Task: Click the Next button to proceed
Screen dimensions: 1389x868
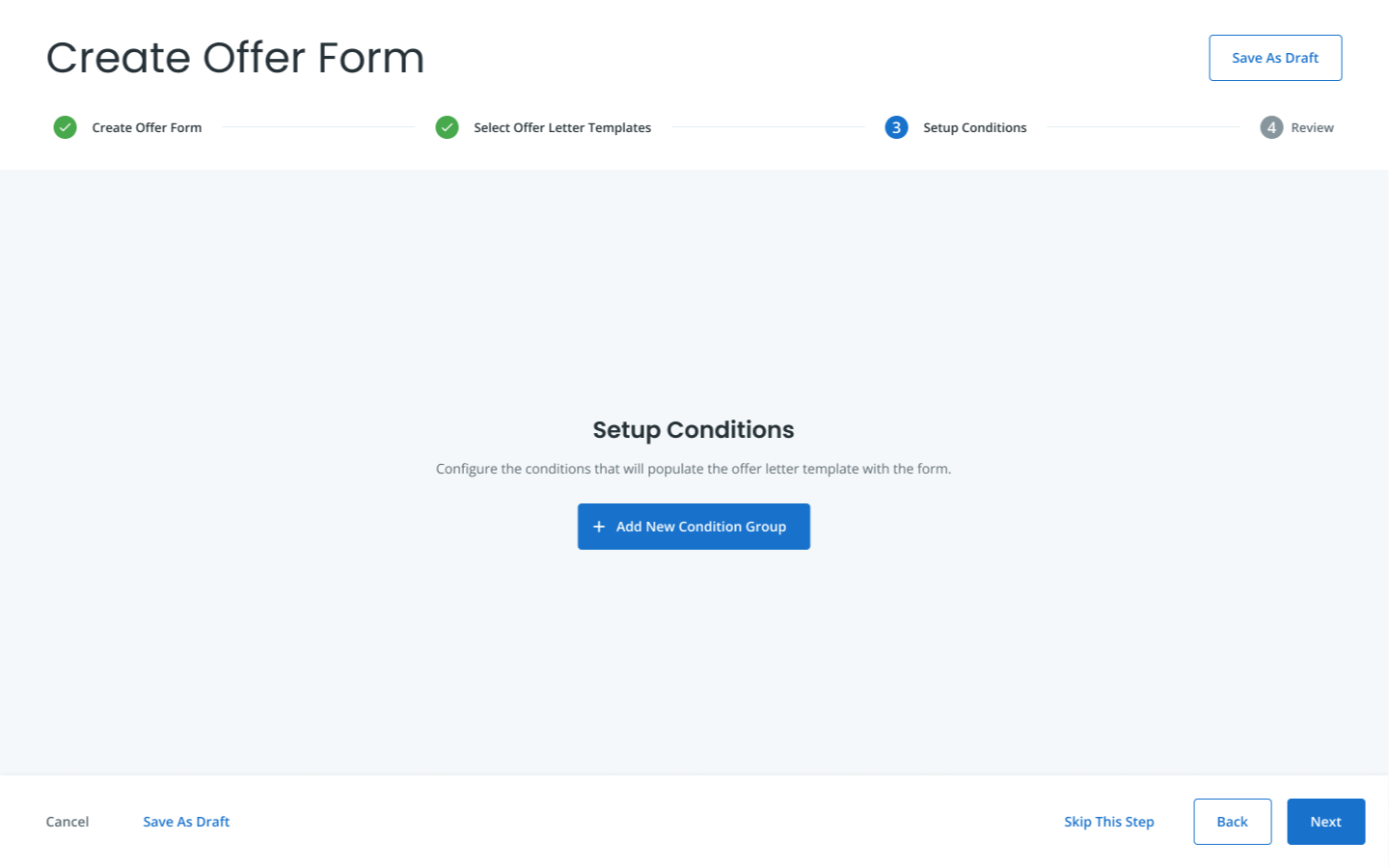Action: (x=1325, y=821)
